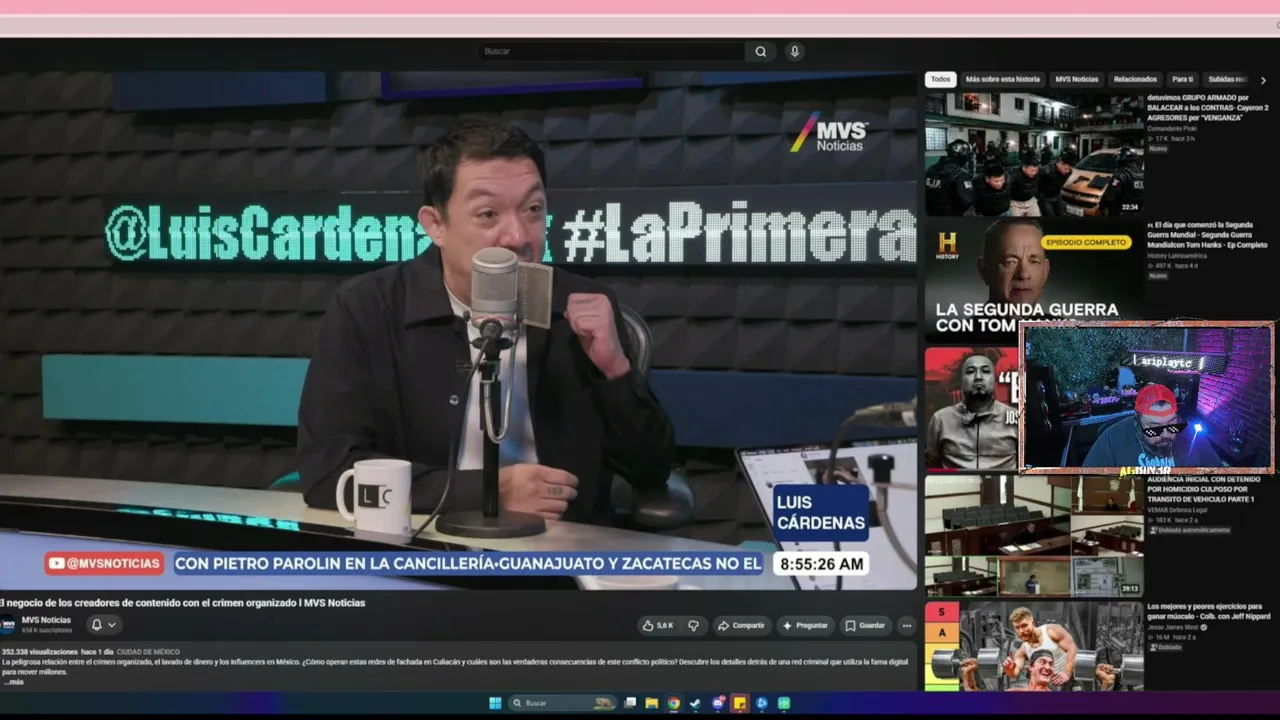Open the MVS Noticias channel name link
The width and height of the screenshot is (1280, 720).
coord(46,620)
